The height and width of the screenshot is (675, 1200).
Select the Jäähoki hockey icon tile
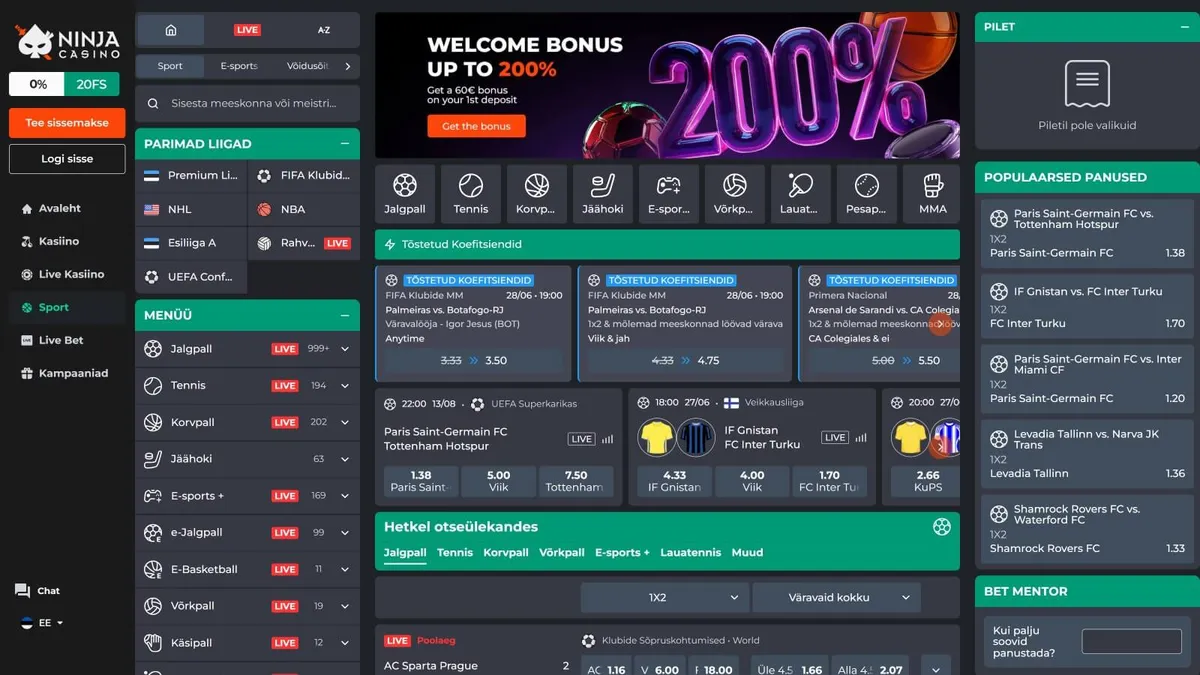(x=603, y=193)
